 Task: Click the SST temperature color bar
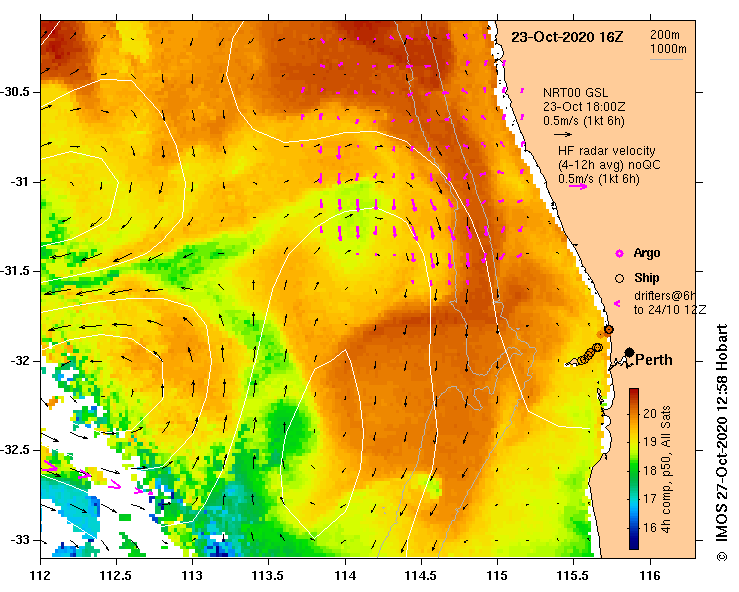coord(634,469)
